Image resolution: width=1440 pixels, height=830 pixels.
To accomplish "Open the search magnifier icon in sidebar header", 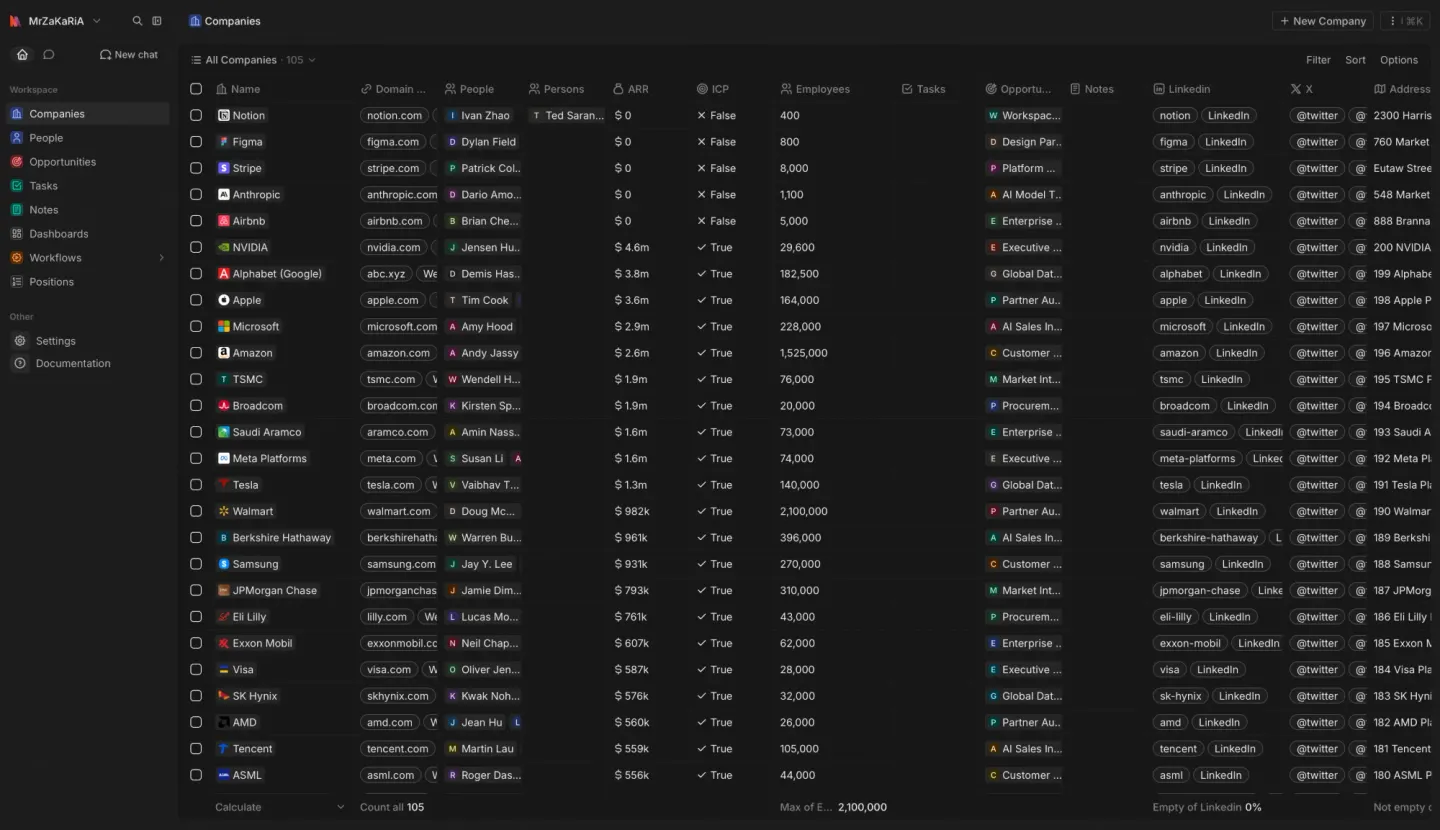I will point(138,21).
